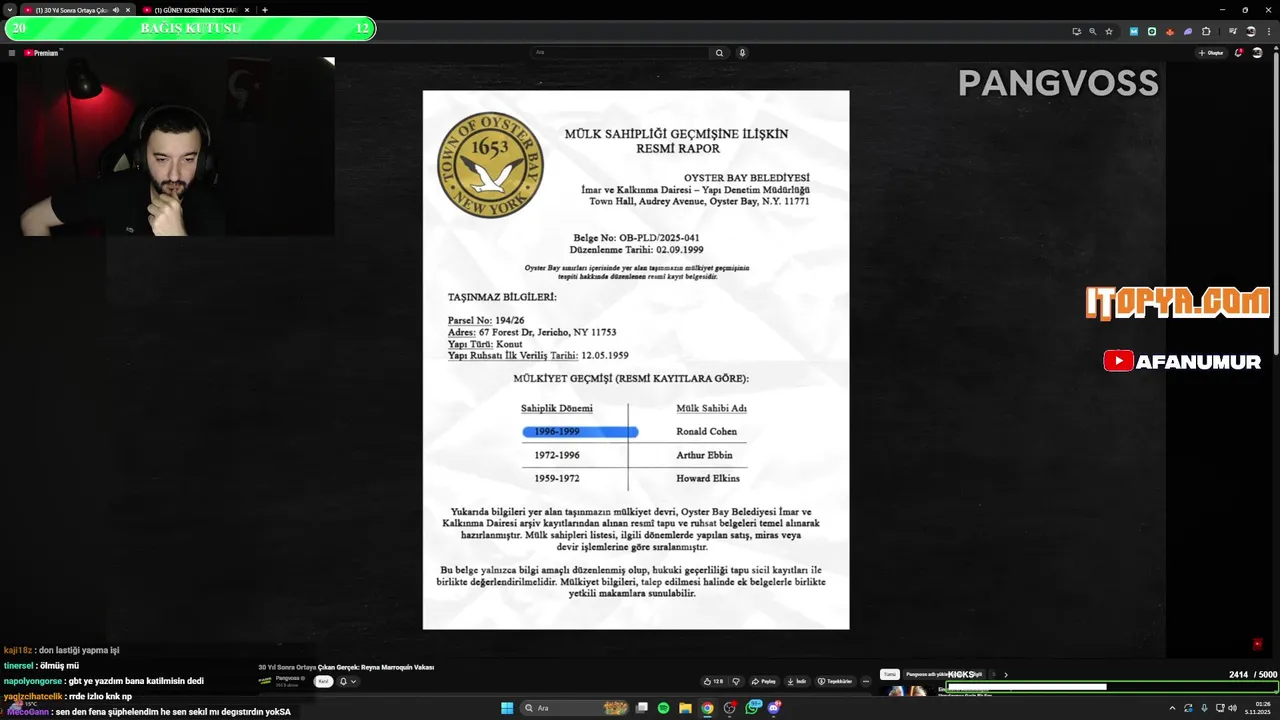Close the 'GÜNEY KORE'NİN' tab
The height and width of the screenshot is (720, 1280).
(x=247, y=10)
